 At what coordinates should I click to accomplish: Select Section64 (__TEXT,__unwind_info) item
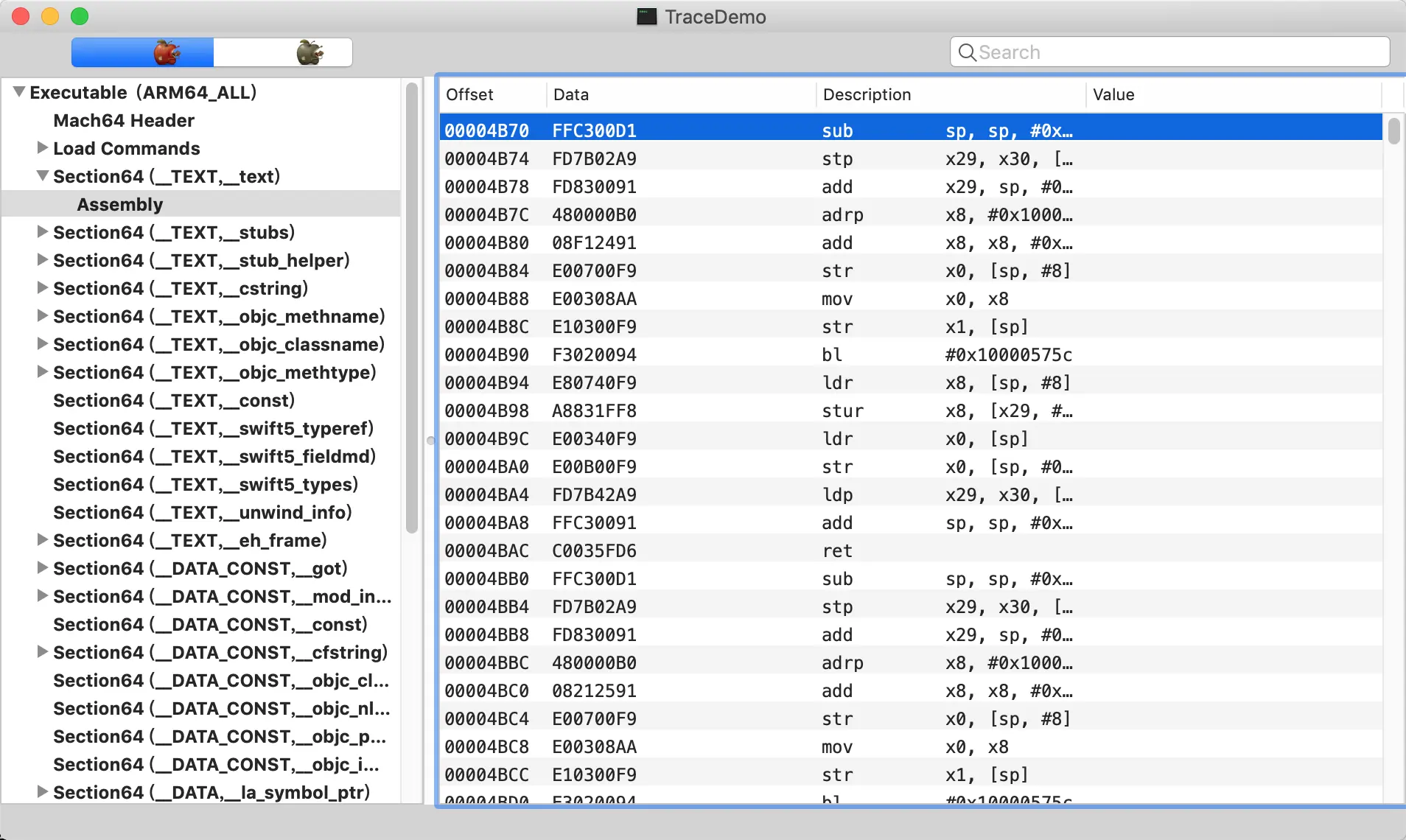(x=203, y=512)
